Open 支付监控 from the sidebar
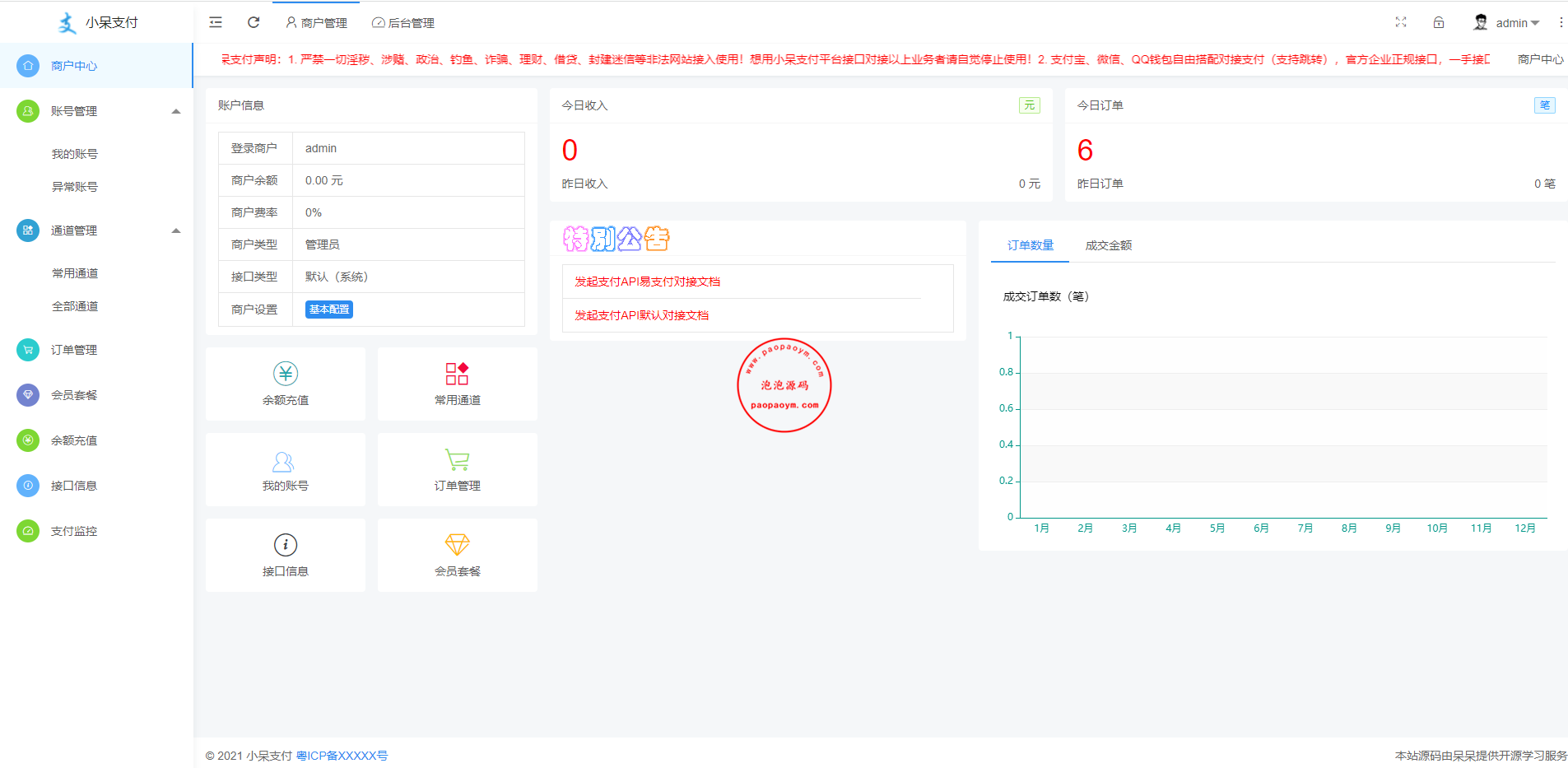 74,531
